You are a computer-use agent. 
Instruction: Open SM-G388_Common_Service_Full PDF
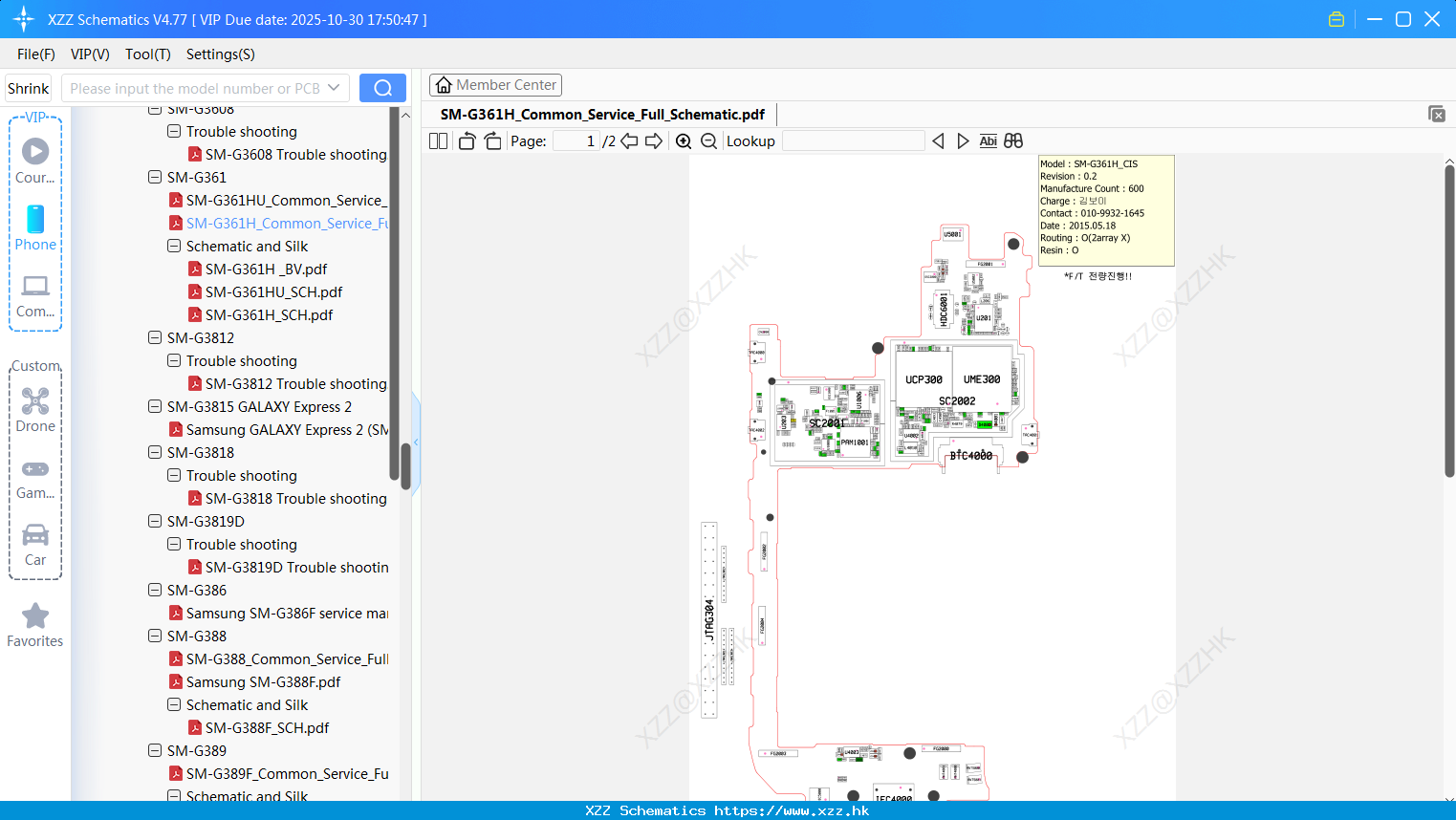pos(278,658)
